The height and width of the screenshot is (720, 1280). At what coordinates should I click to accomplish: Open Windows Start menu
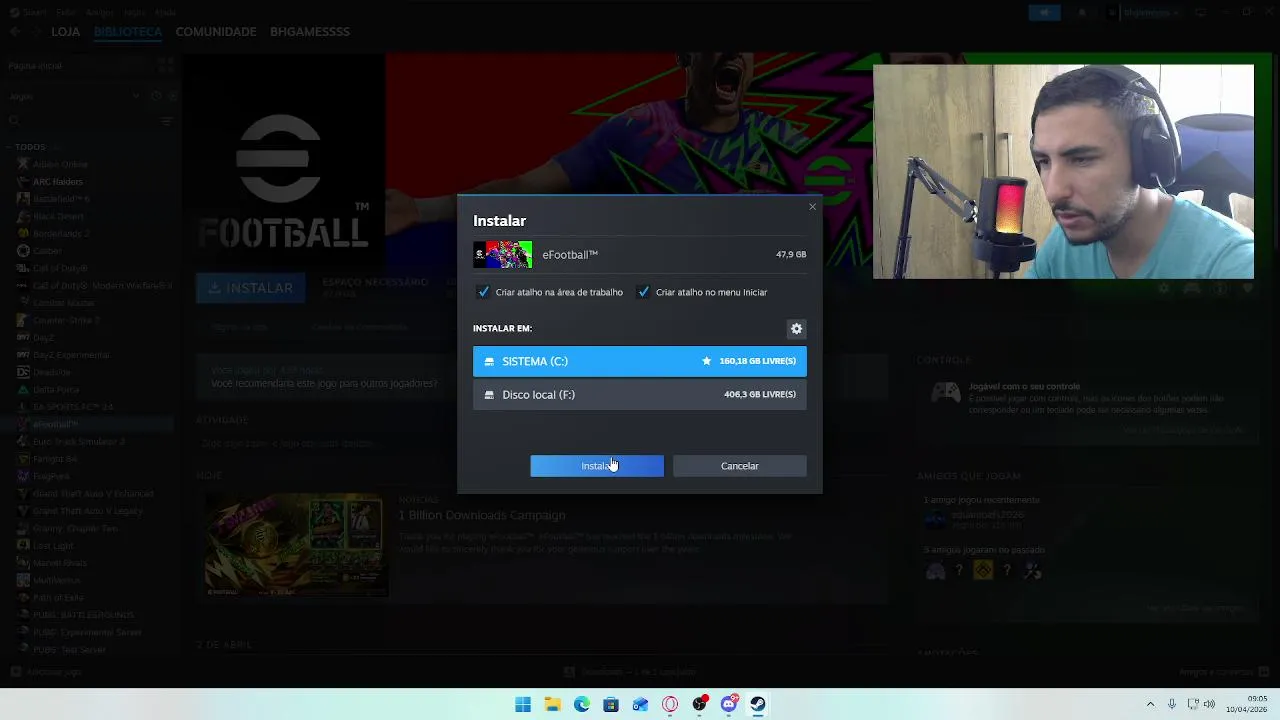pyautogui.click(x=523, y=705)
